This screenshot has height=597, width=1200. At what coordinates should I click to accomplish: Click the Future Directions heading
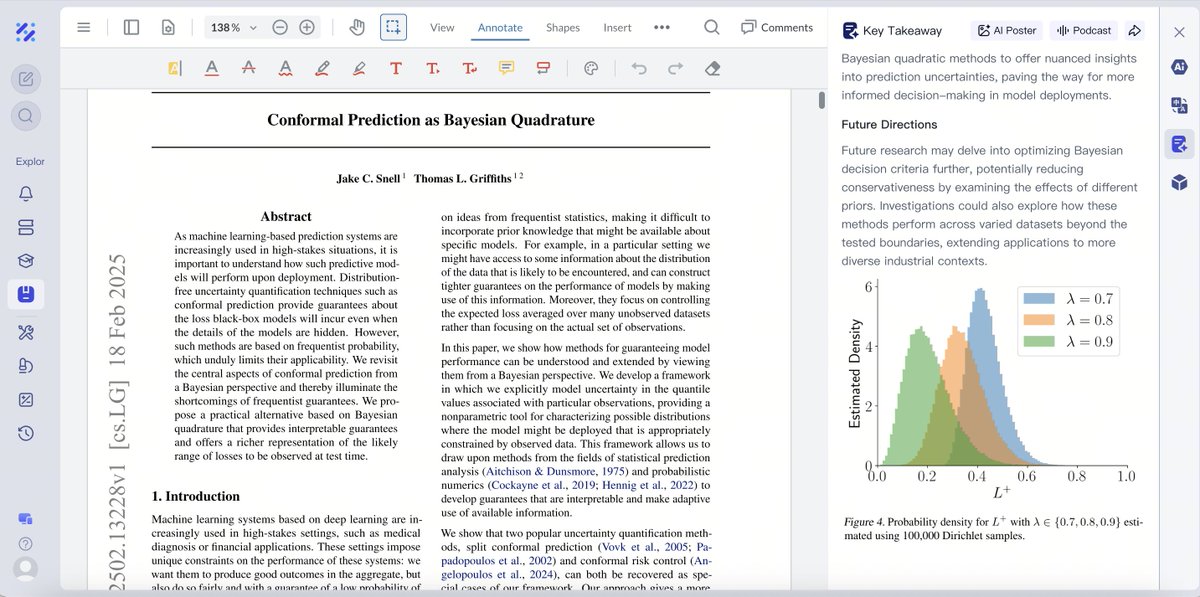[889, 125]
